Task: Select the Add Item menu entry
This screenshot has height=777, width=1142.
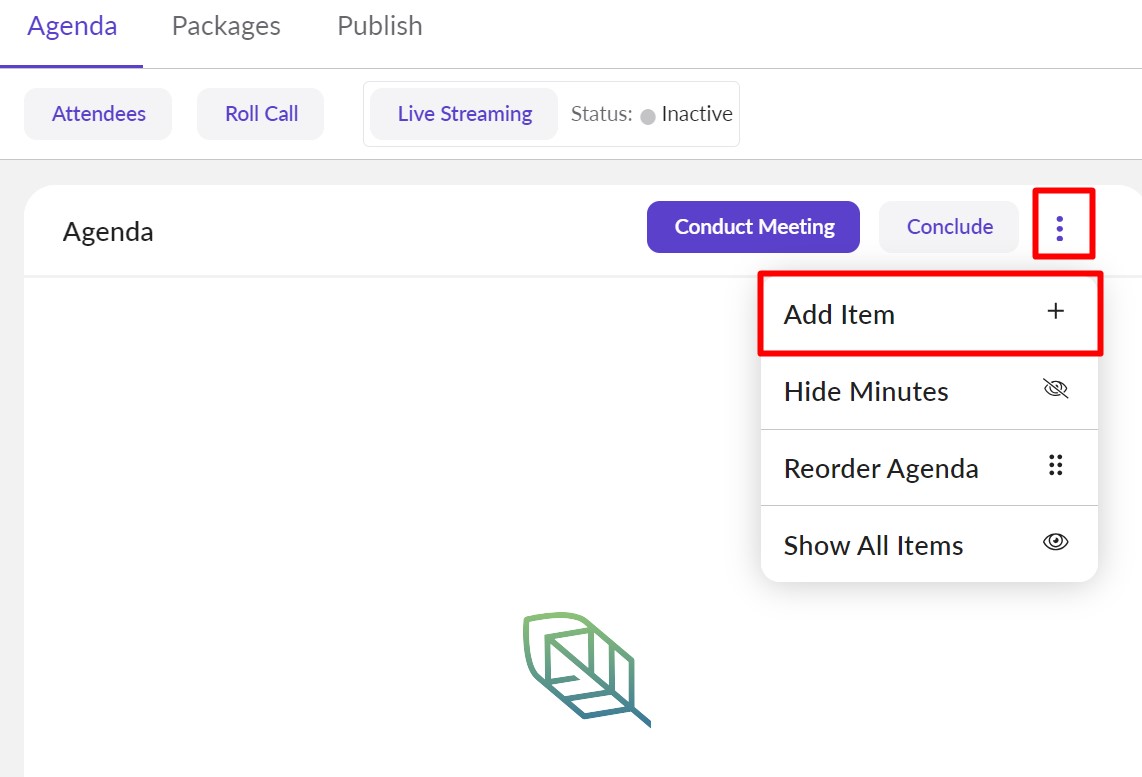Action: tap(840, 314)
